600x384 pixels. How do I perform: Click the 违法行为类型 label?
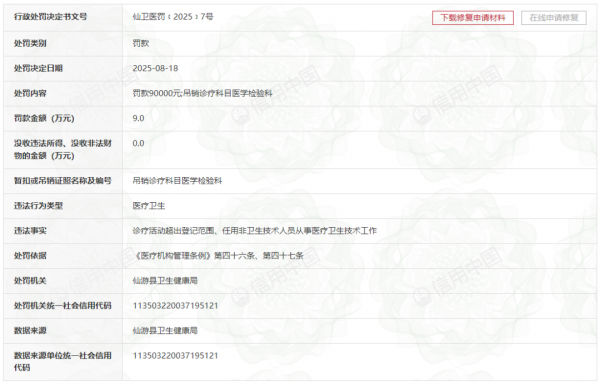pos(38,206)
